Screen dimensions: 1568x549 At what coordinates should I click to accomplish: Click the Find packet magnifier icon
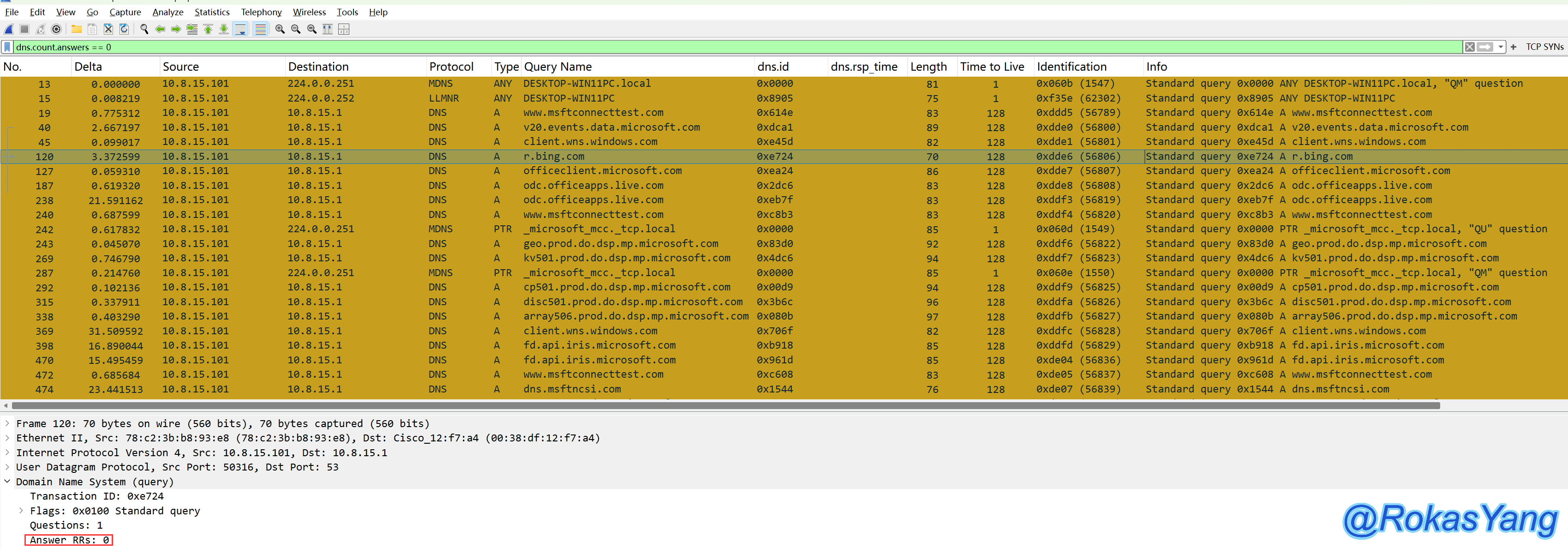[144, 29]
